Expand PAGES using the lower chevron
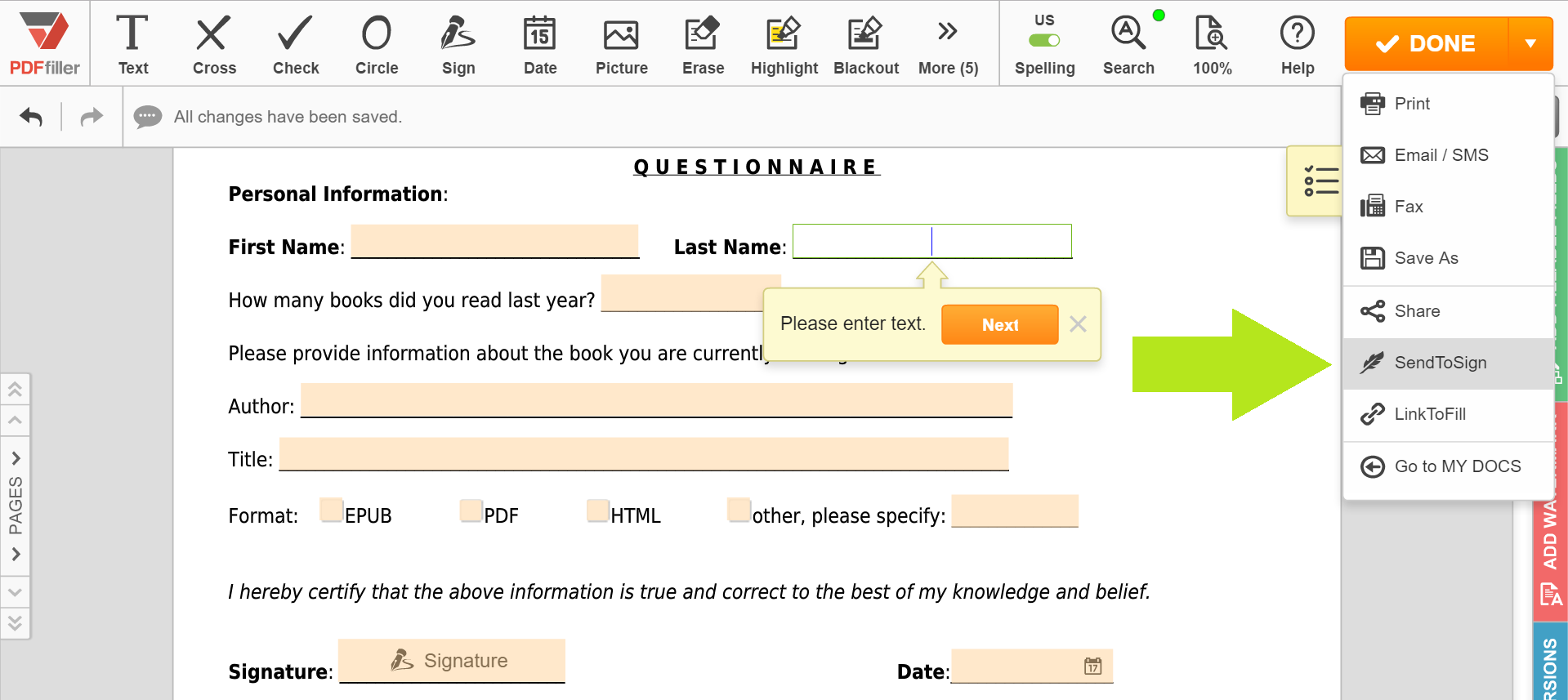Image resolution: width=1568 pixels, height=700 pixels. [x=16, y=554]
